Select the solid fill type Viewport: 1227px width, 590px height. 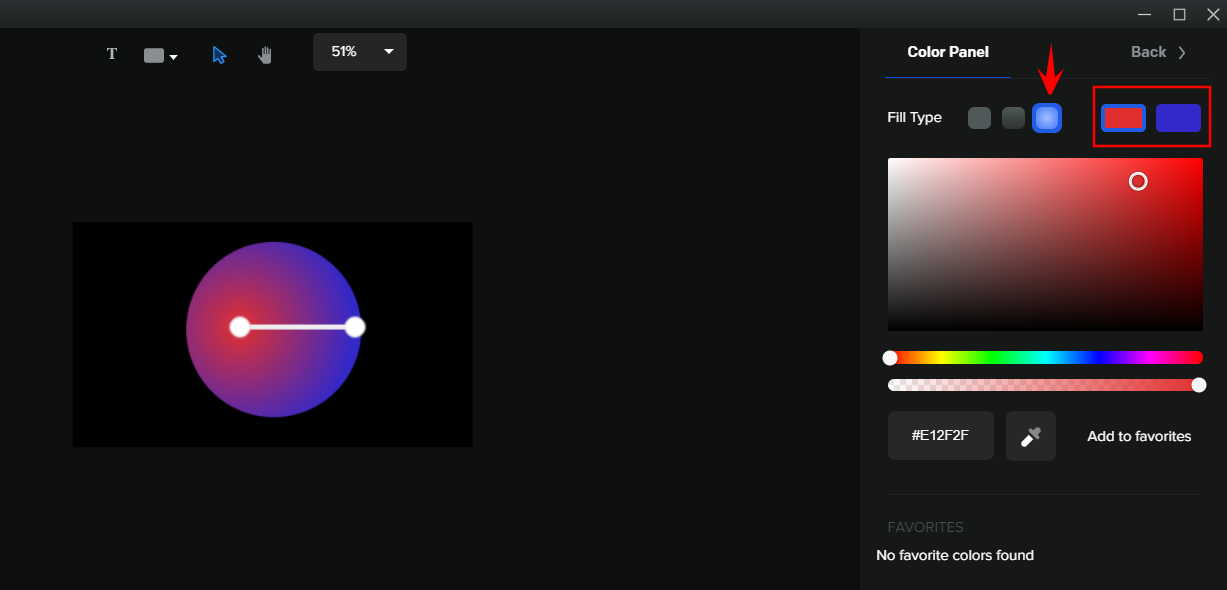click(980, 118)
